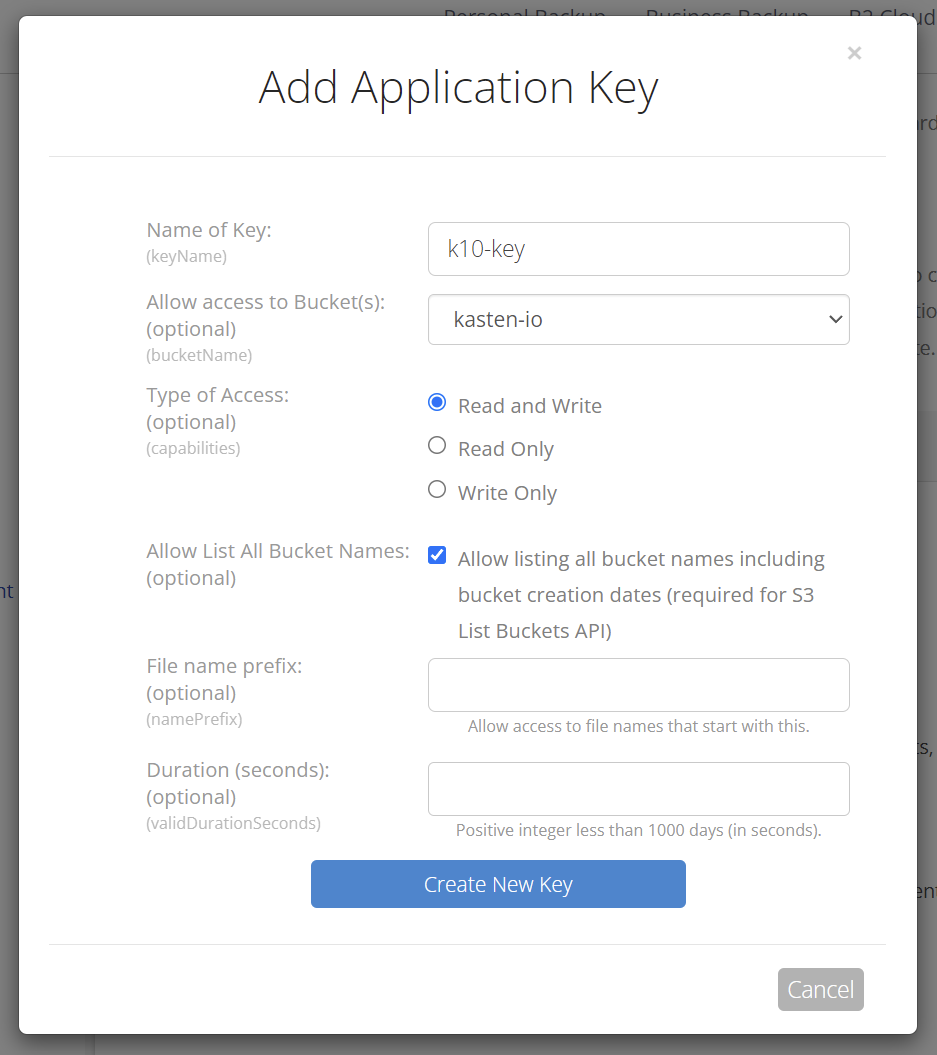Click the Read and Write label
The image size is (937, 1055).
[x=530, y=406]
